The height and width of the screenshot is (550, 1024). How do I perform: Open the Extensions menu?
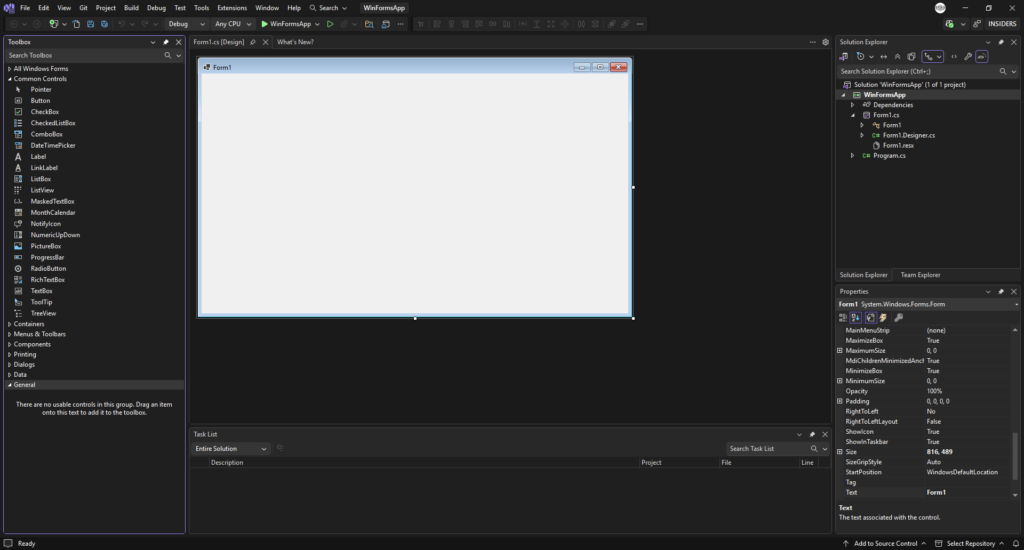click(x=232, y=8)
